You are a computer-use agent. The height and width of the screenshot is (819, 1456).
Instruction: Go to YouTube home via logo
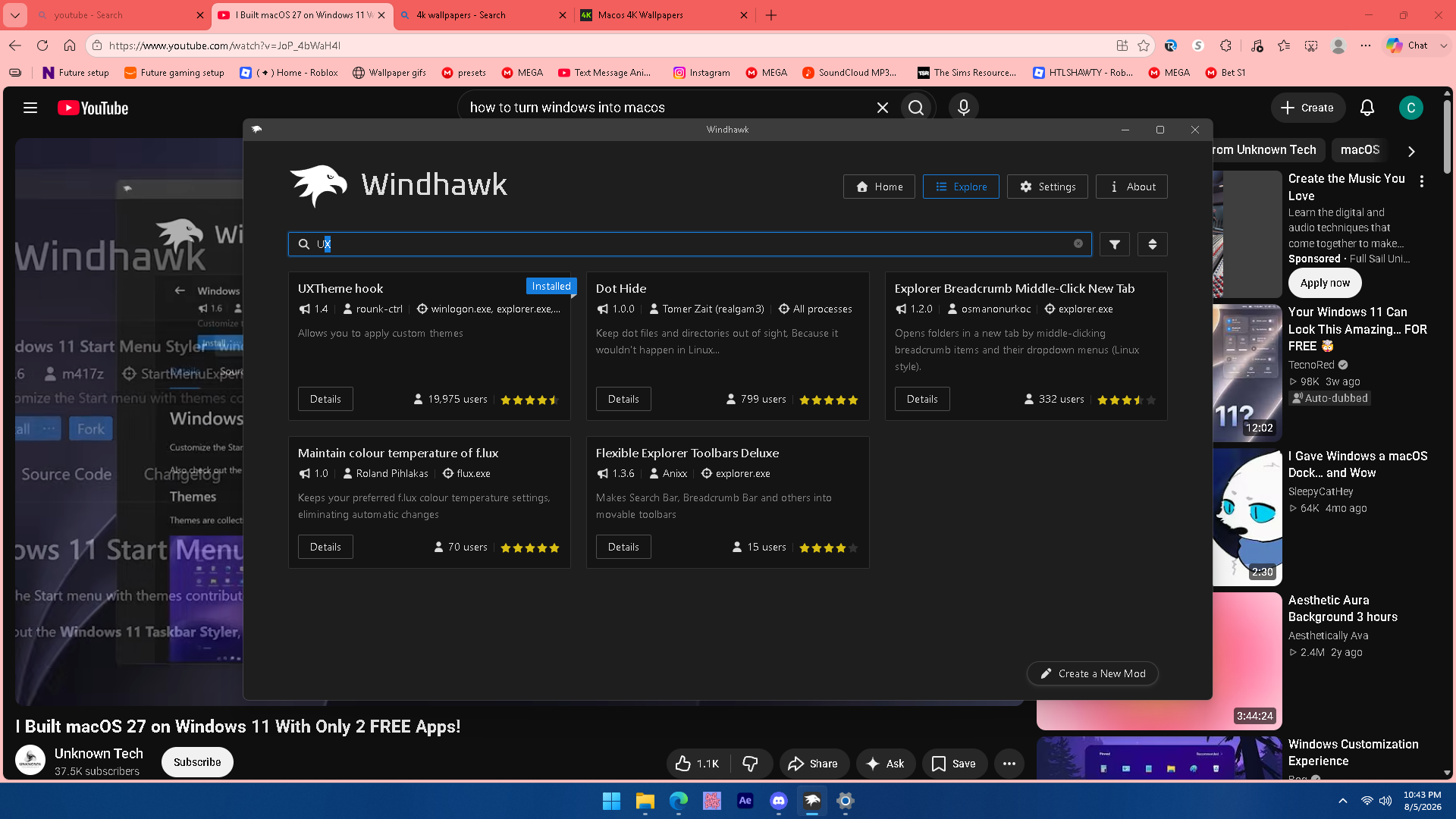[93, 108]
